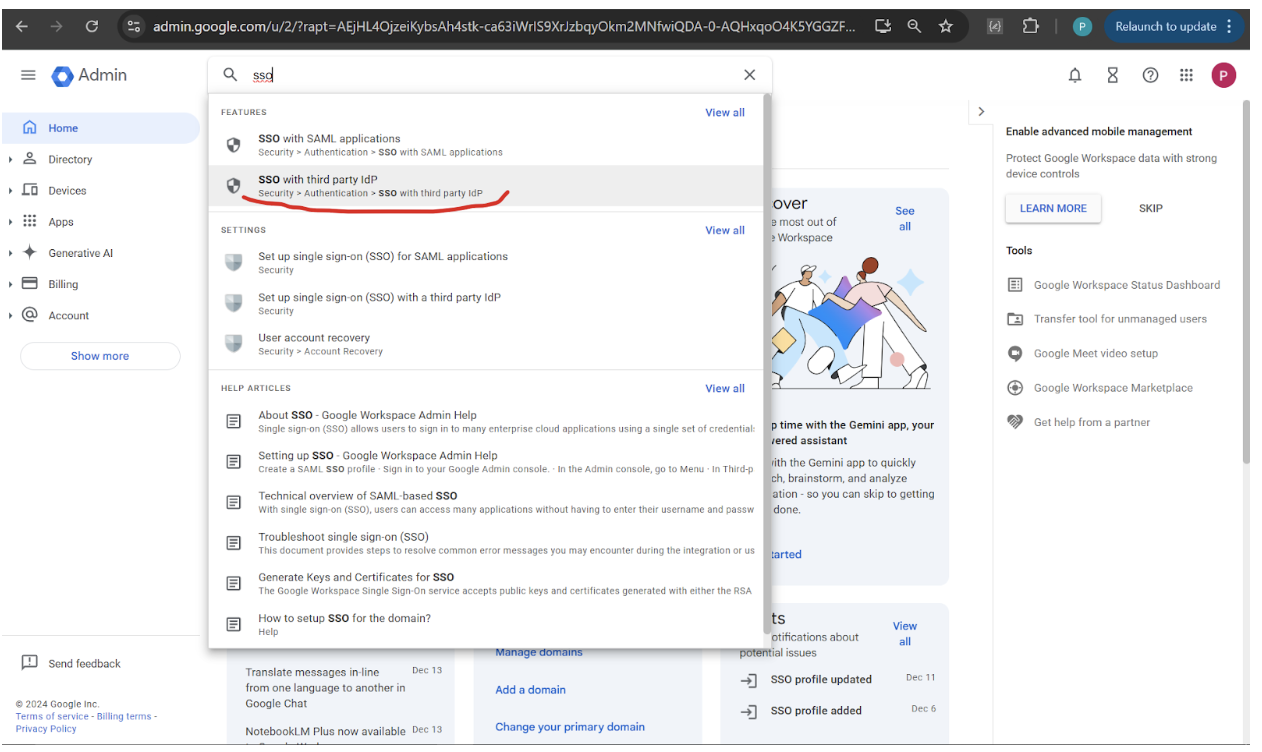
Task: Click the Google Admin logo
Action: 90,75
